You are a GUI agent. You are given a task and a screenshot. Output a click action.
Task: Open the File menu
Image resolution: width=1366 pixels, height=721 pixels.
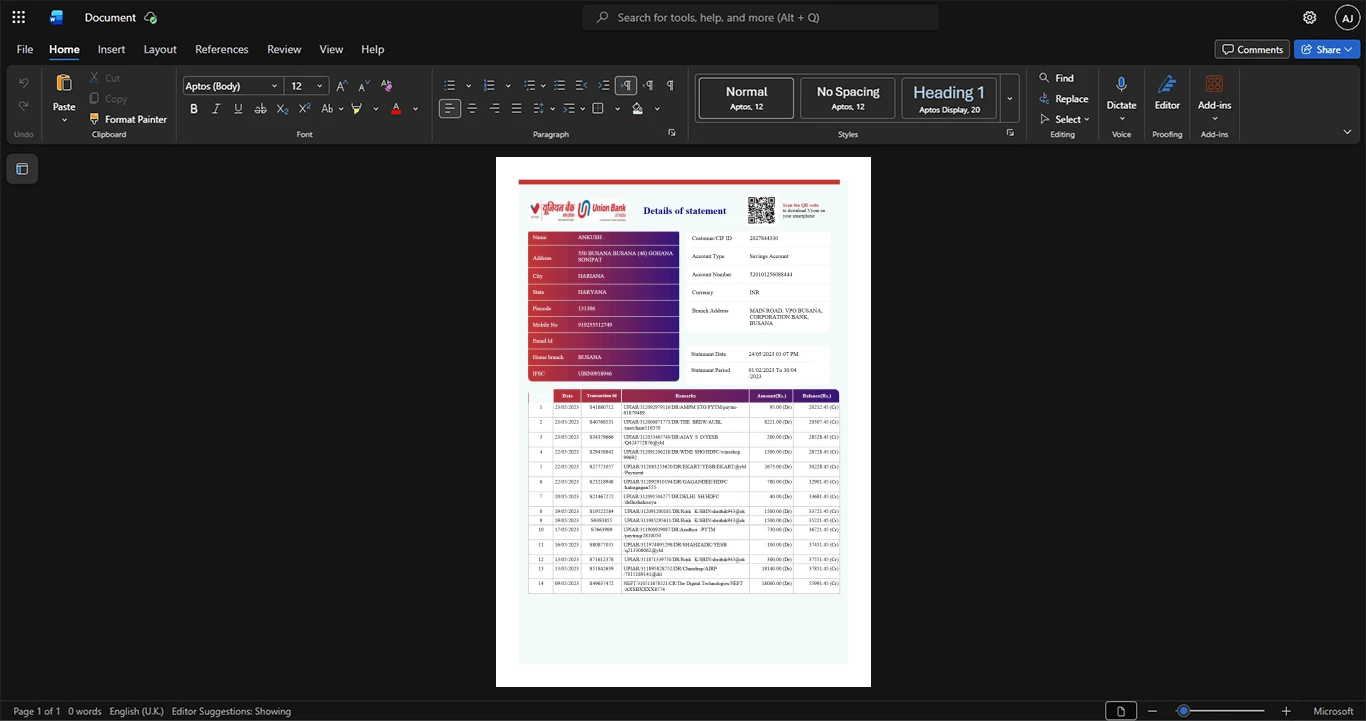25,49
